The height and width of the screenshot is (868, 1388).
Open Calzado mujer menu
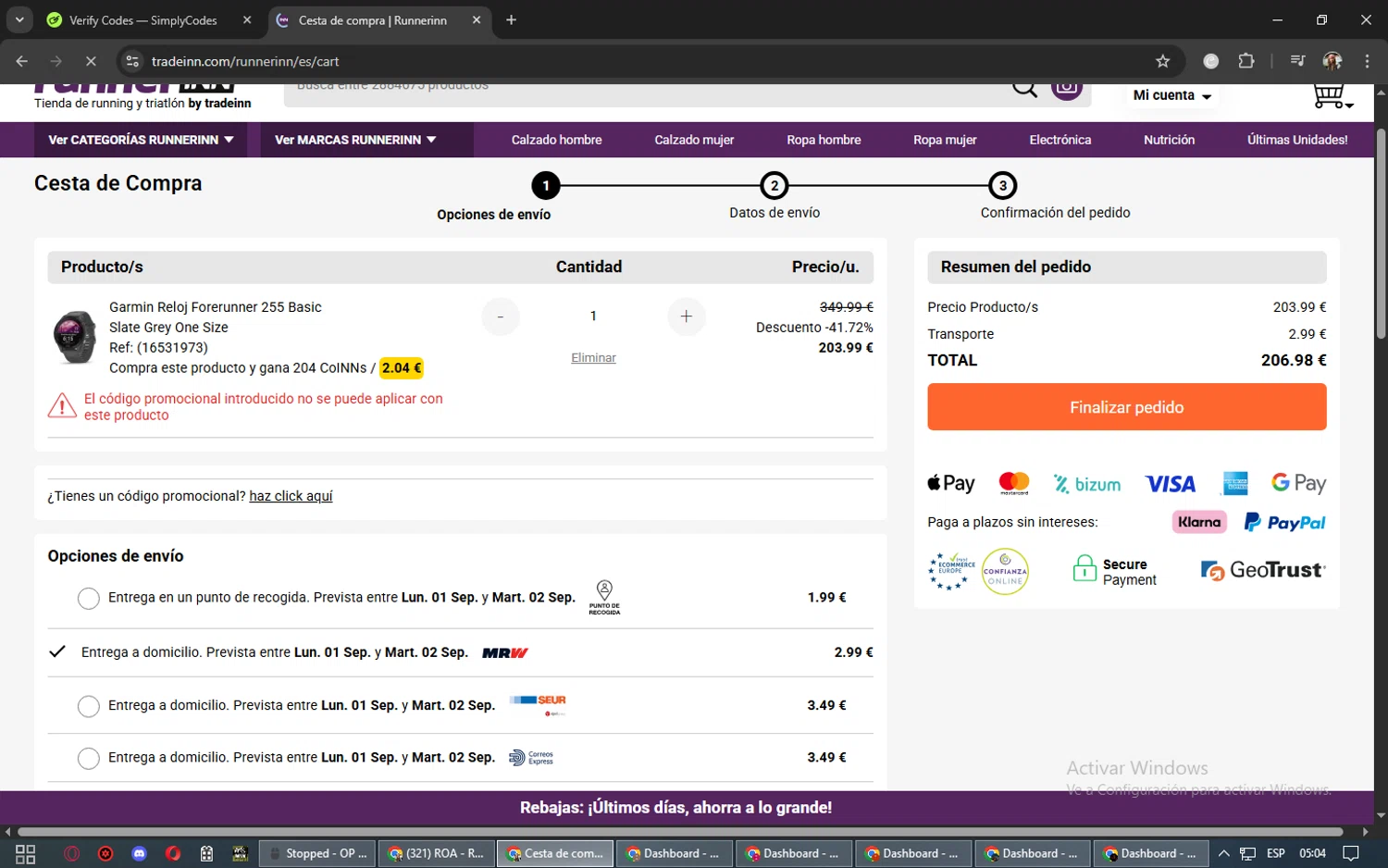point(694,140)
